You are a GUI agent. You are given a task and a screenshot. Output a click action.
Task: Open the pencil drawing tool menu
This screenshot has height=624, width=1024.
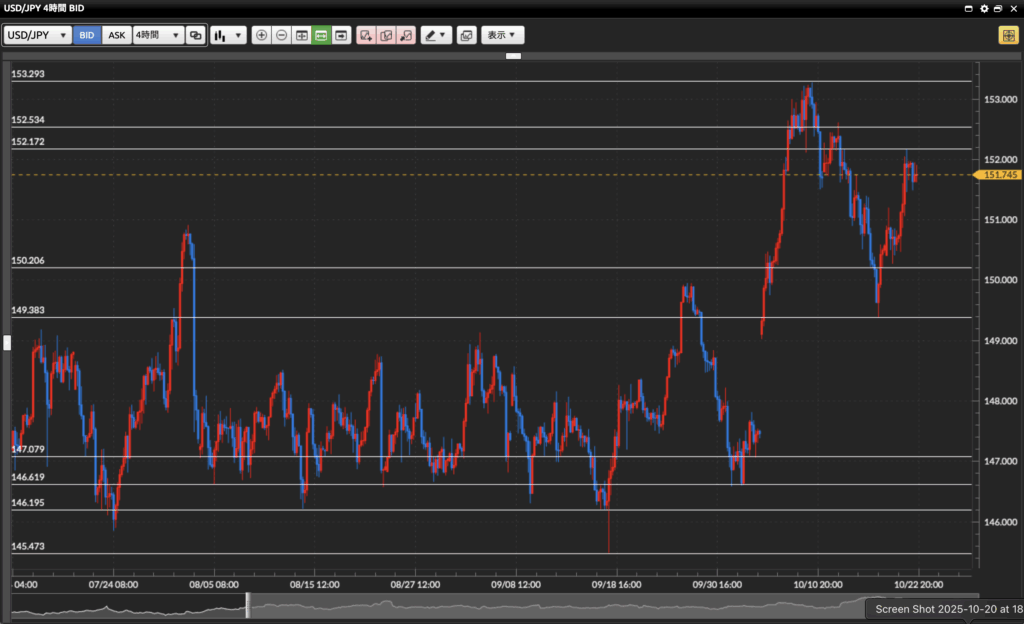click(435, 35)
